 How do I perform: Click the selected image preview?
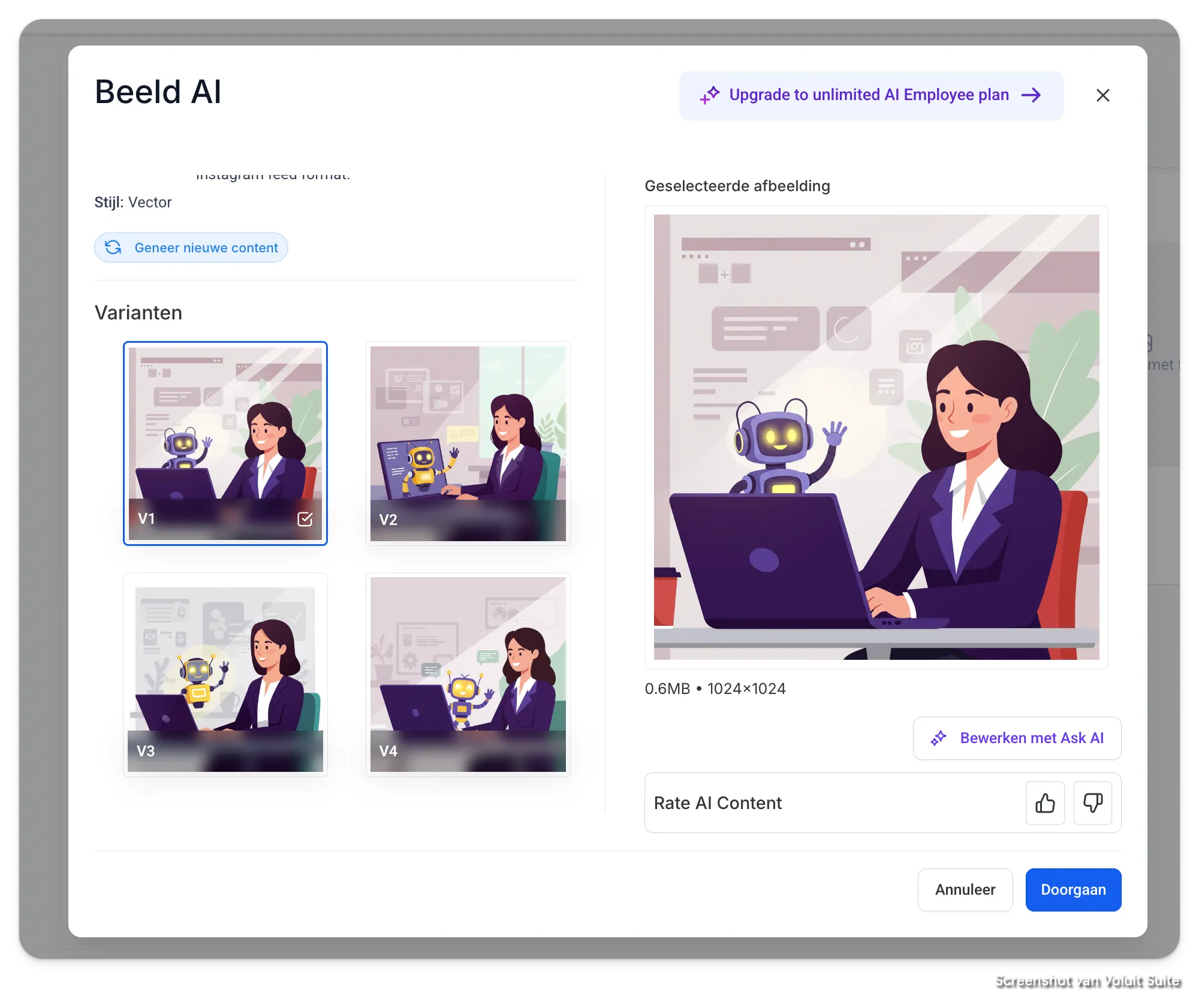tap(876, 437)
